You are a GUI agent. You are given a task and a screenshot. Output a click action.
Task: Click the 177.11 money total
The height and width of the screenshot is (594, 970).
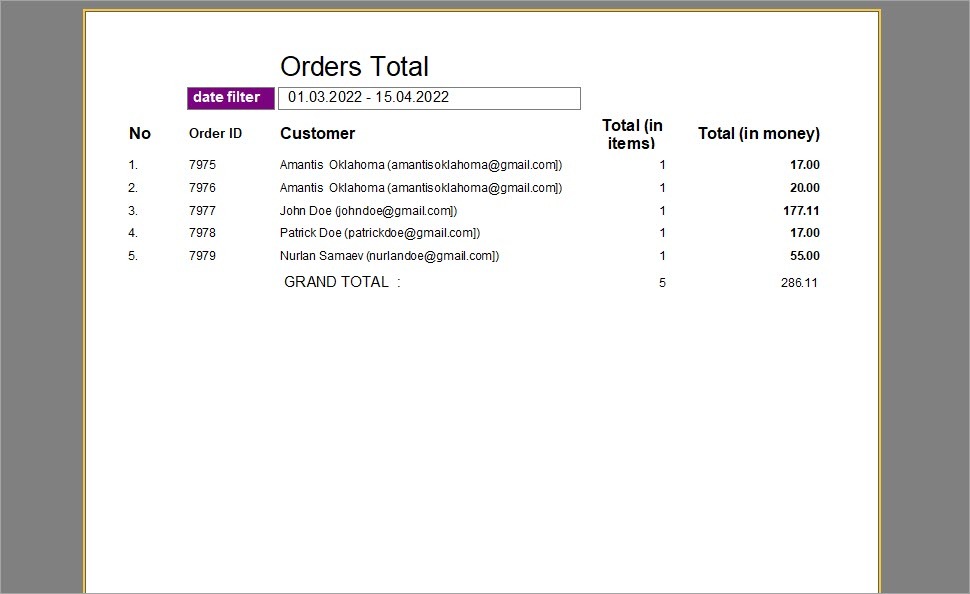pyautogui.click(x=801, y=211)
